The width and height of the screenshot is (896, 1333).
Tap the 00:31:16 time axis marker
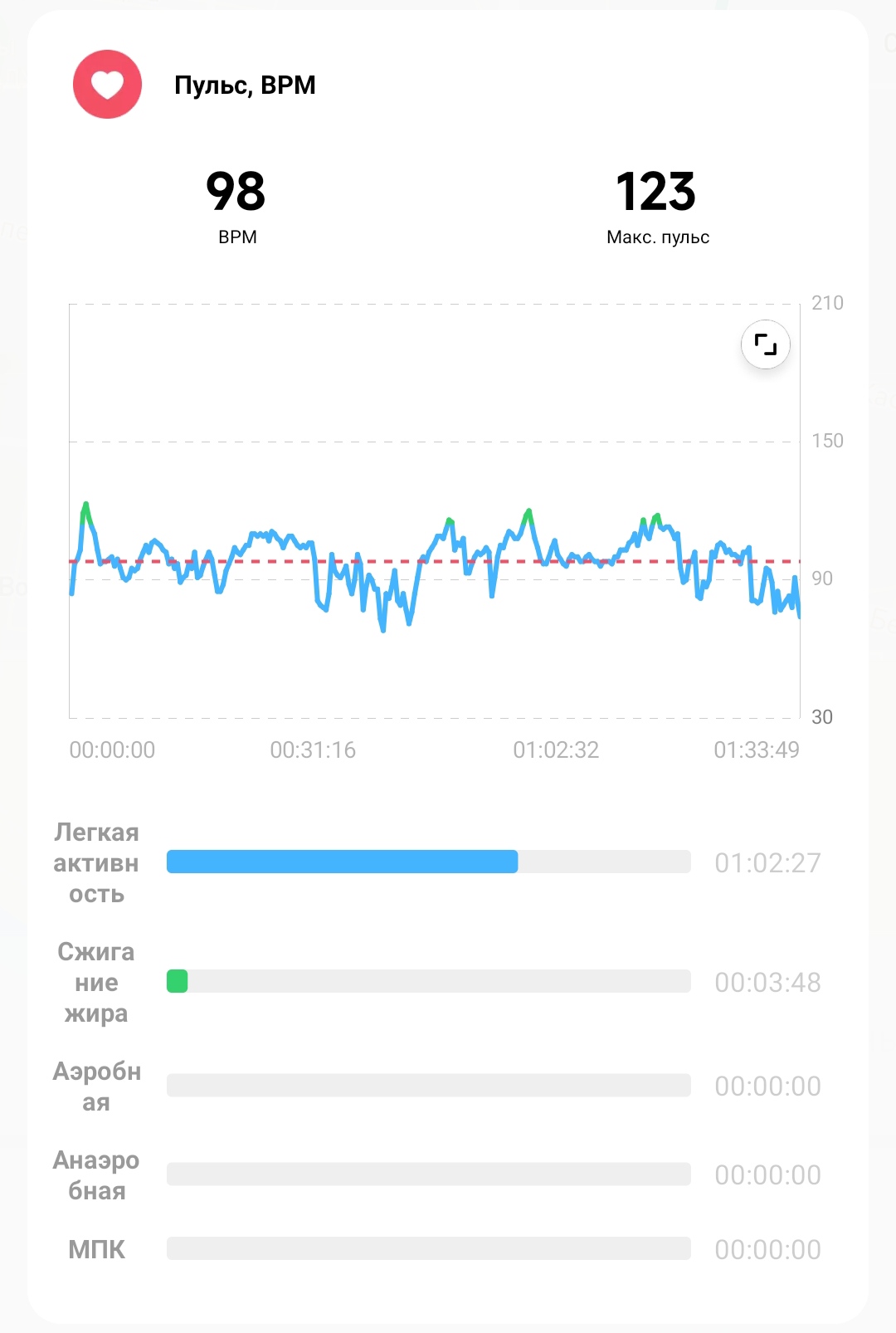click(x=313, y=750)
